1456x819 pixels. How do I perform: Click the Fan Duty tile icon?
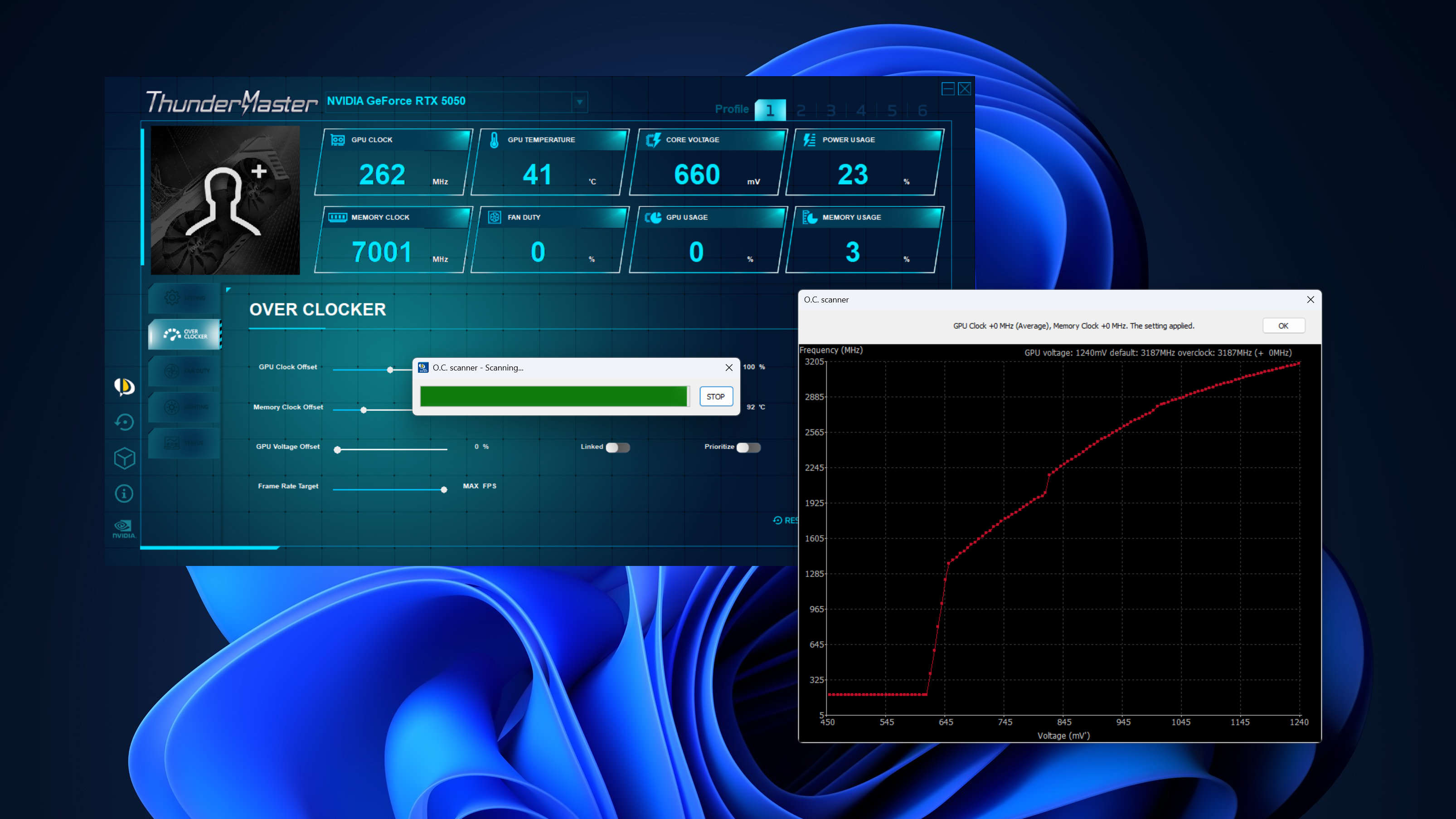494,217
